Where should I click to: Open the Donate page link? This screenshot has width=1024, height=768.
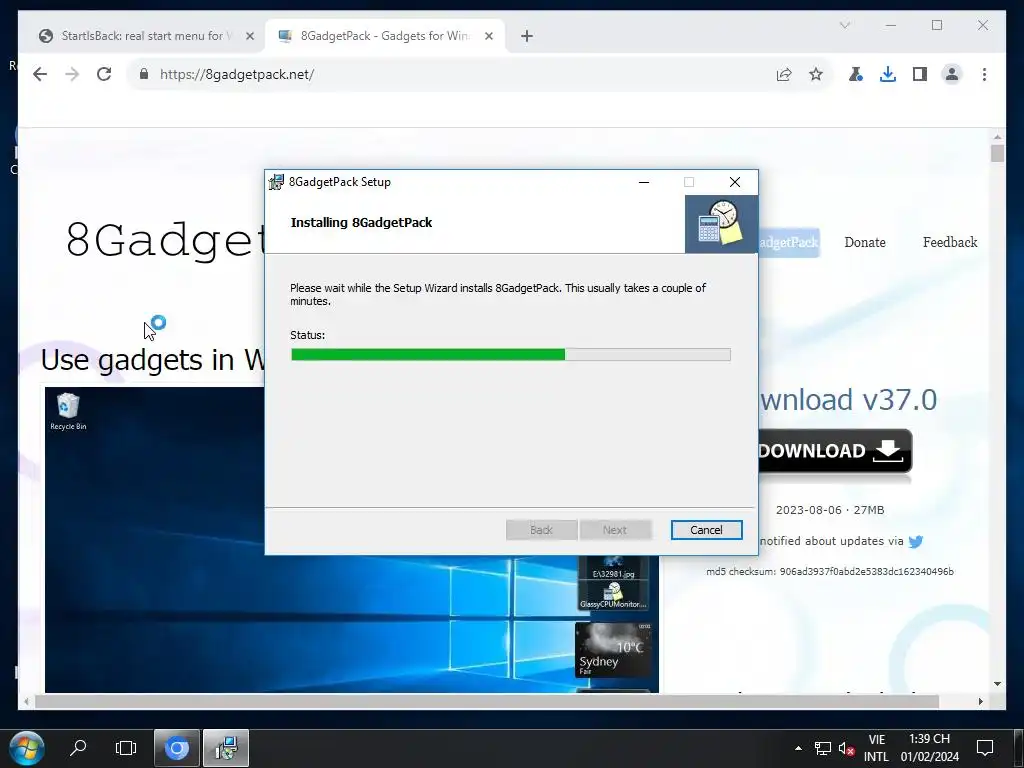865,242
